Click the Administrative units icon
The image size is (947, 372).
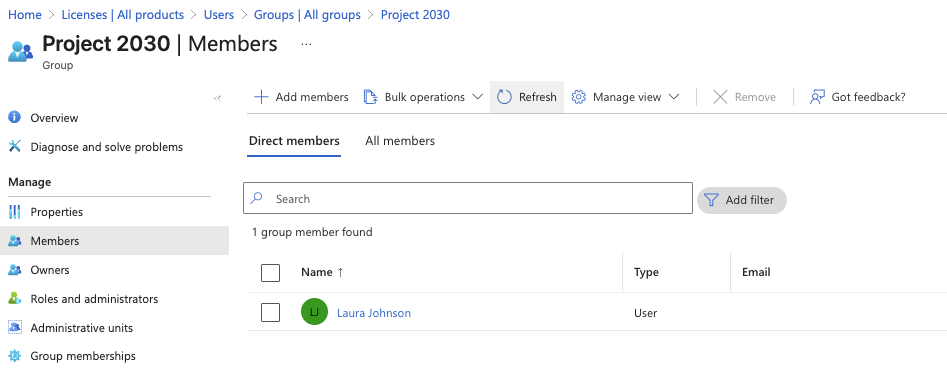point(15,328)
